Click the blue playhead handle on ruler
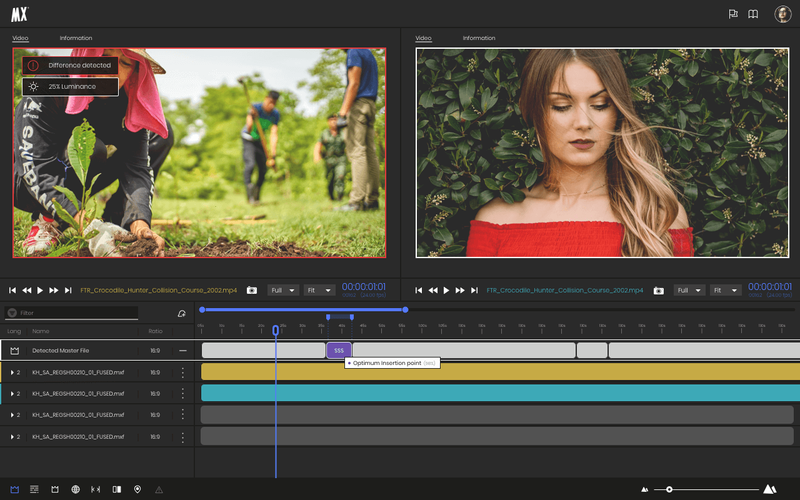This screenshot has height=500, width=800. click(276, 331)
